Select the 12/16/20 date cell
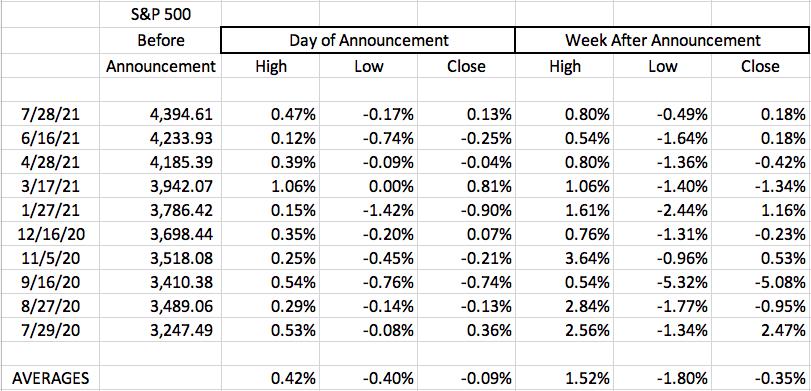Screen dimensions: 811x391 [x=50, y=234]
